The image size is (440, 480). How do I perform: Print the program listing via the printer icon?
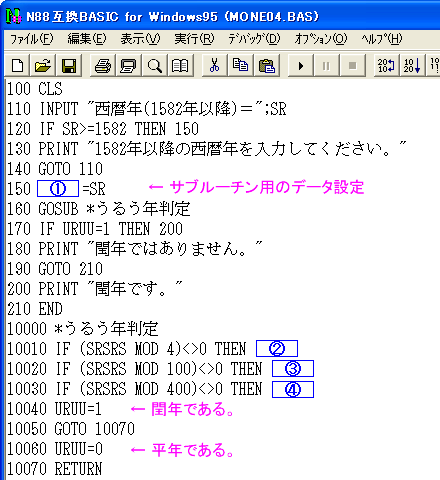(103, 66)
